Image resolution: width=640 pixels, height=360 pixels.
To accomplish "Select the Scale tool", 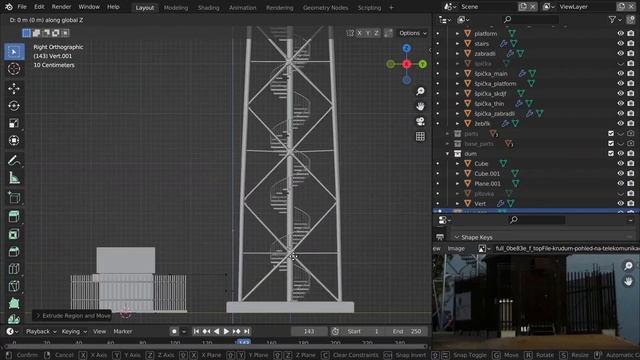I will [14, 123].
